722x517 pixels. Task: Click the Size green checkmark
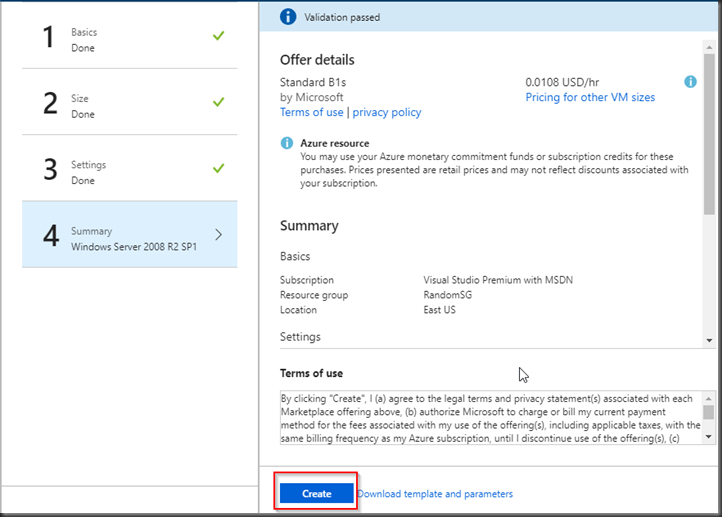coord(219,102)
